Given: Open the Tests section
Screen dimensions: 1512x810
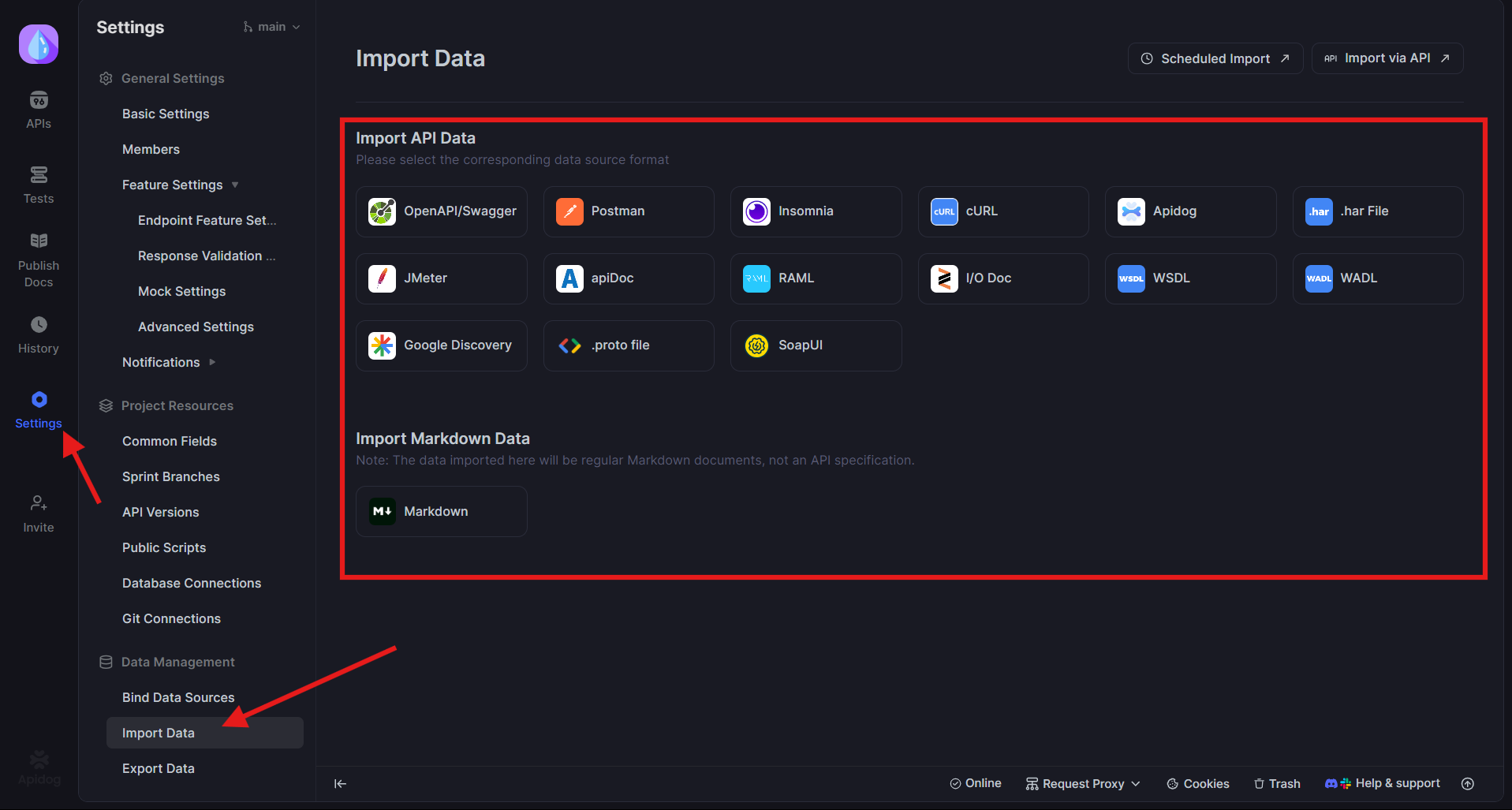Looking at the screenshot, I should pos(38,184).
